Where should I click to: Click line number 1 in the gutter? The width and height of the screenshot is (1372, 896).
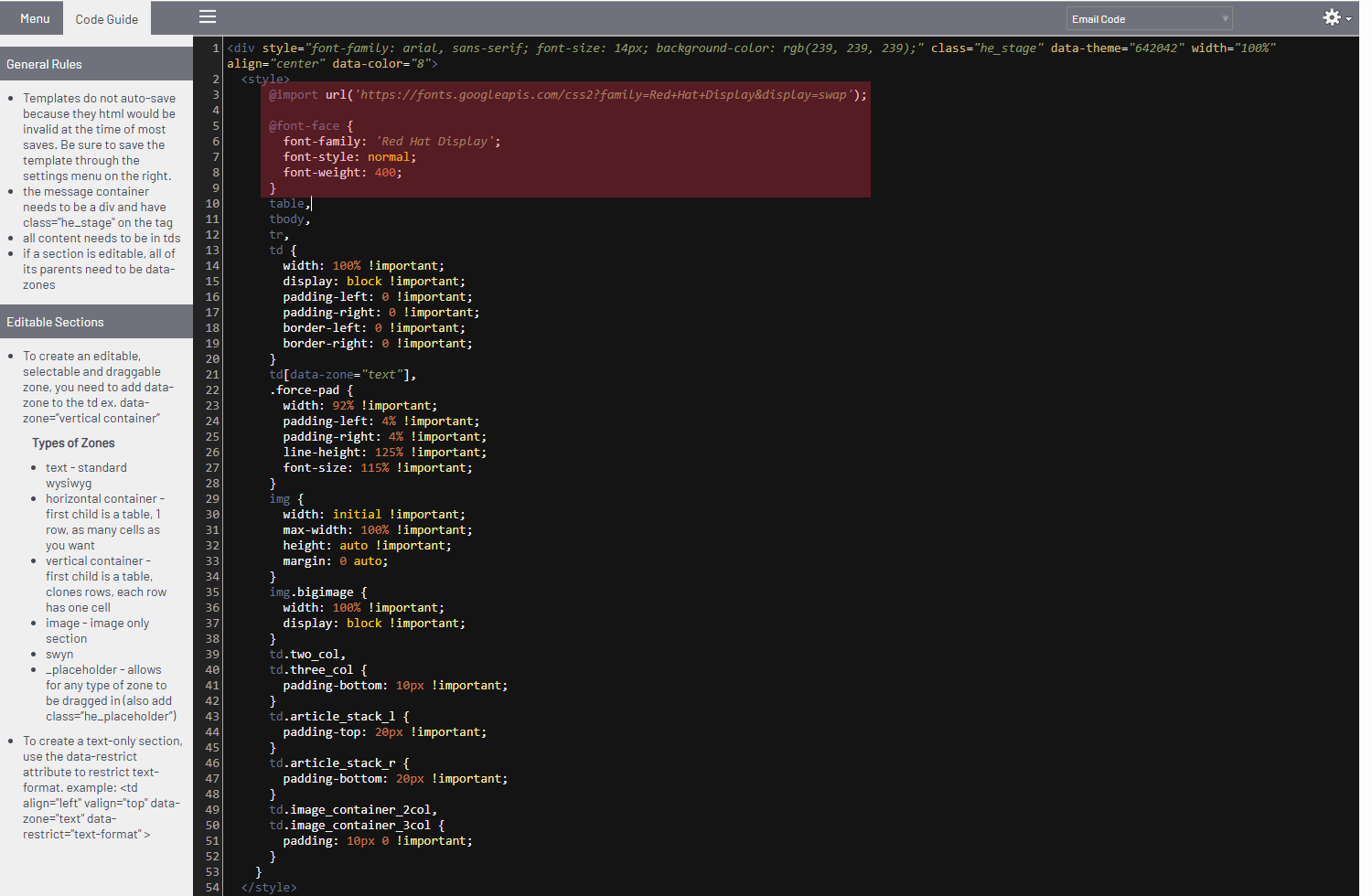click(x=216, y=48)
